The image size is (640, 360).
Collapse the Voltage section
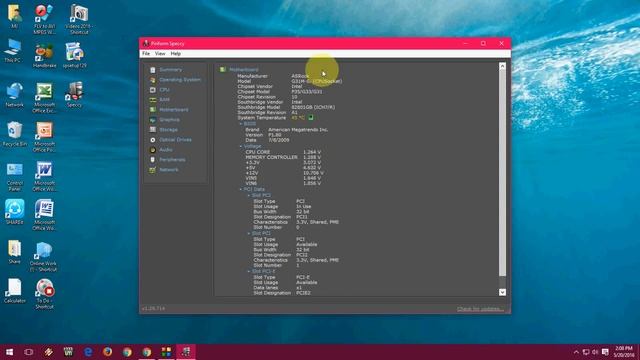[240, 146]
